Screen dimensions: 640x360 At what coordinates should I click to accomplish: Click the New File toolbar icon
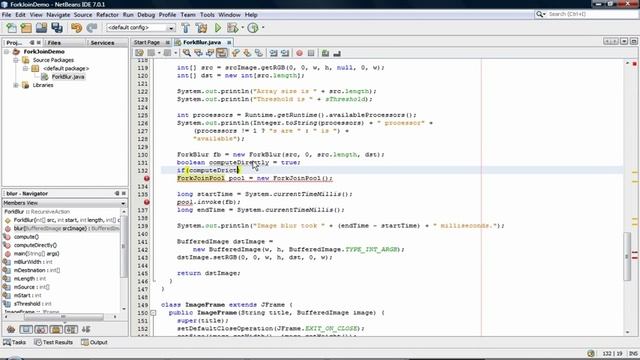pyautogui.click(x=11, y=28)
